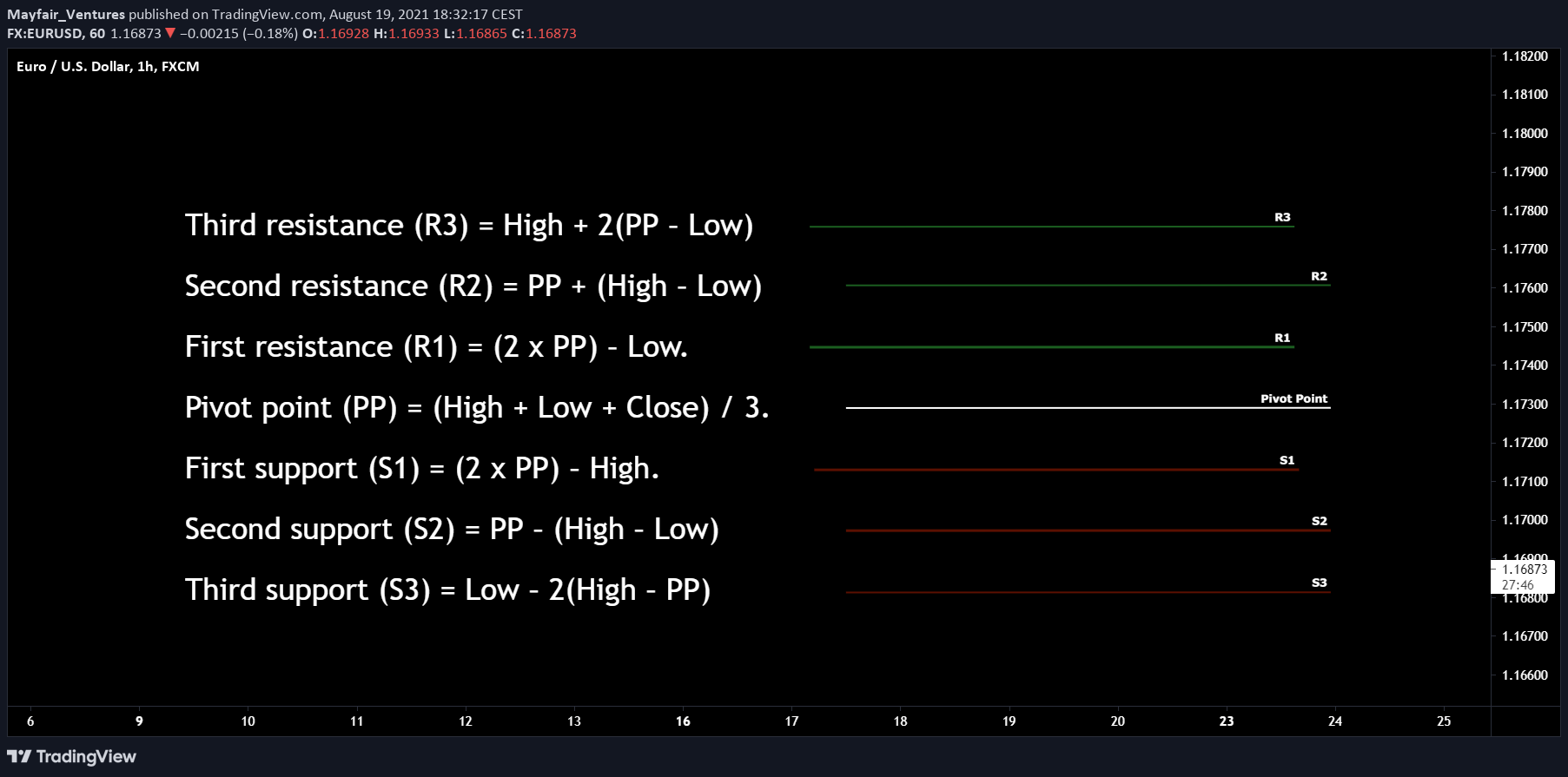Select the R2 resistance line label

[x=1319, y=276]
